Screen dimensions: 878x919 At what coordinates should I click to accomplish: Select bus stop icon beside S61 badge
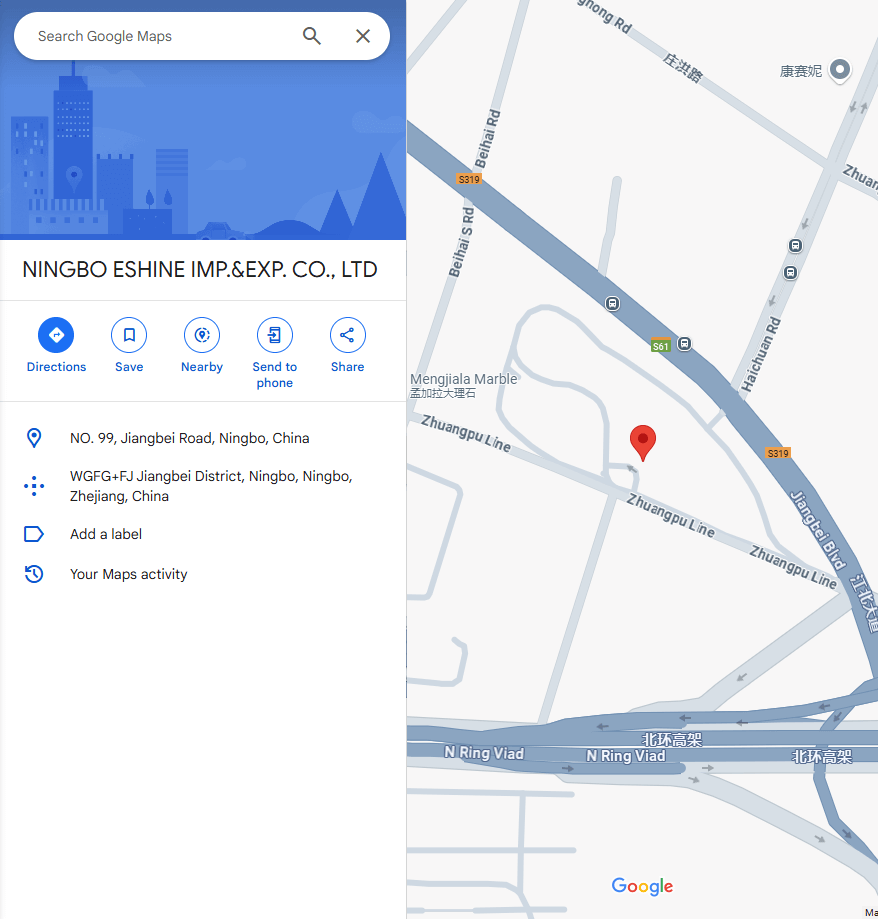coord(685,343)
